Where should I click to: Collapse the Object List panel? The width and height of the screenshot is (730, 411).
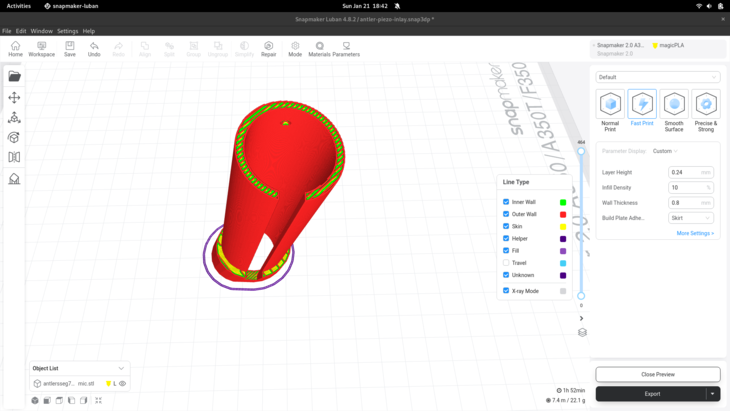(121, 368)
